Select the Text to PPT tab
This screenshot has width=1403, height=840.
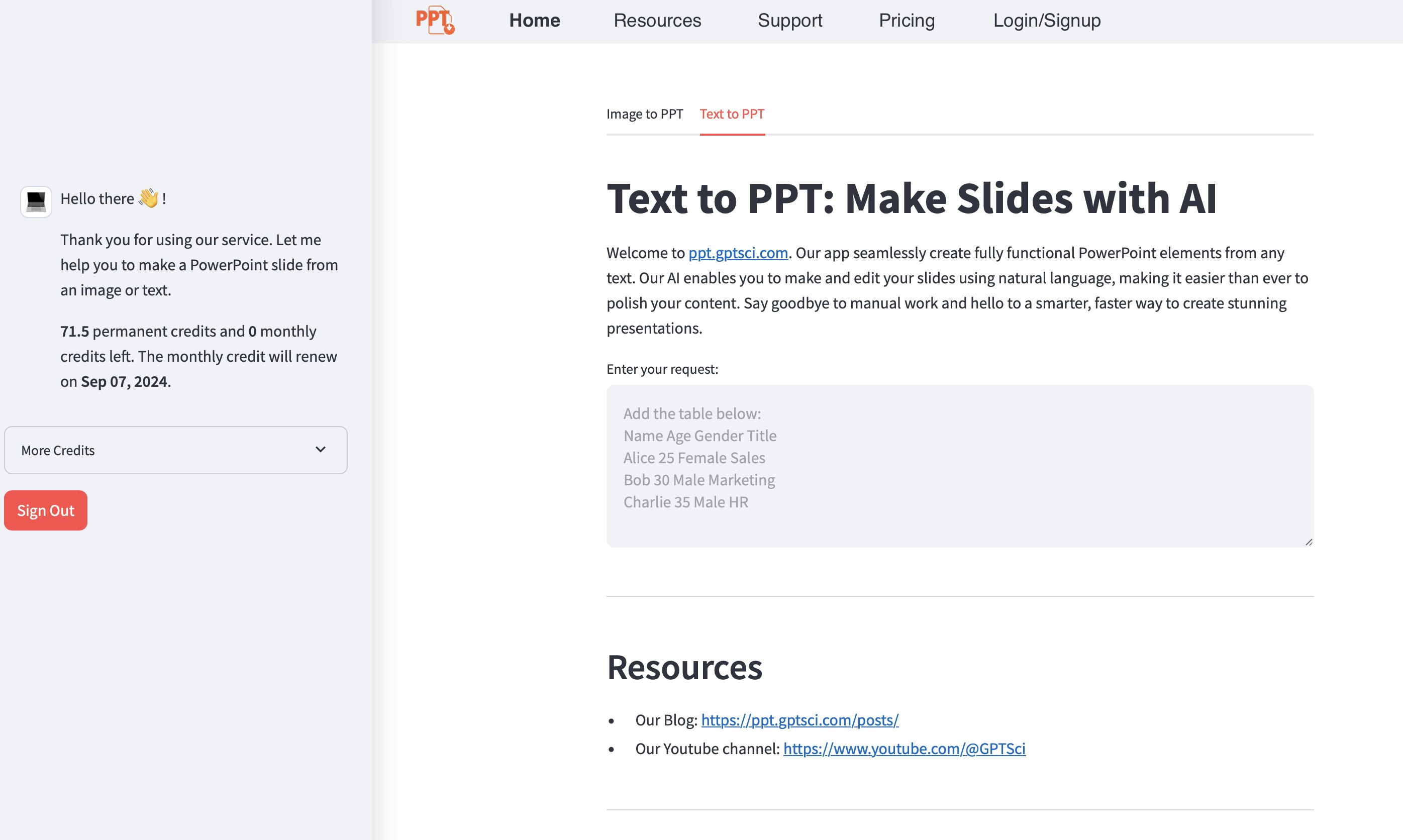[732, 114]
